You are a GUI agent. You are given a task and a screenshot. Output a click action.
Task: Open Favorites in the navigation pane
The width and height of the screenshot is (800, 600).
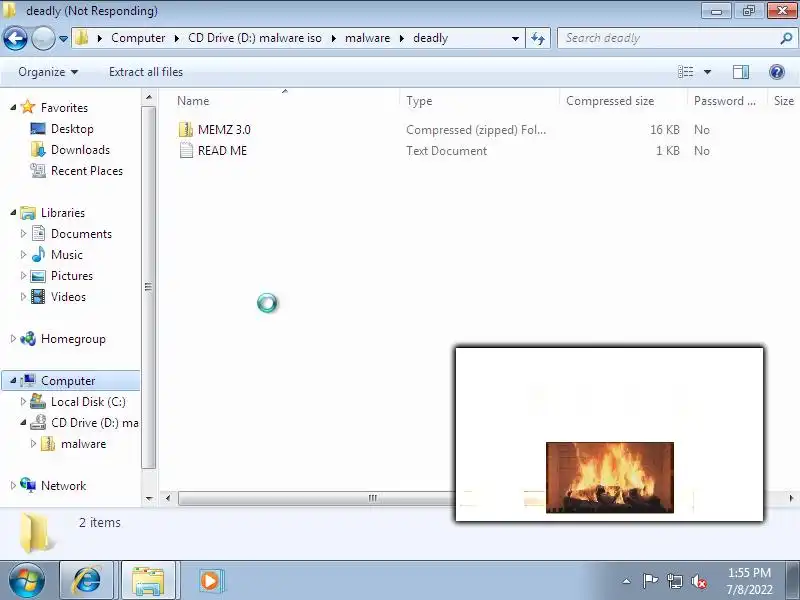(x=64, y=108)
